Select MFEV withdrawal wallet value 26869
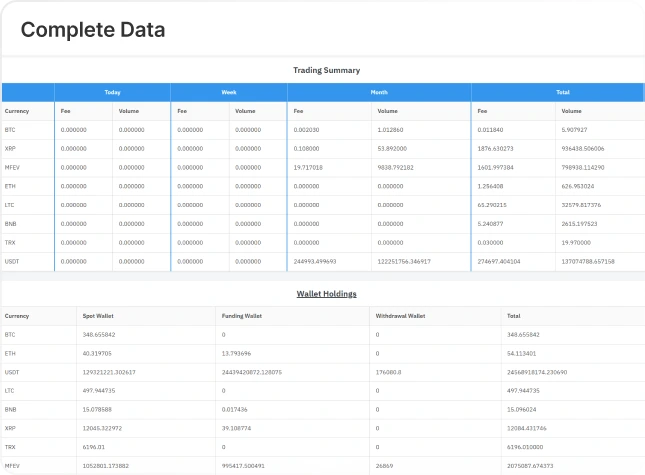 pyautogui.click(x=384, y=466)
